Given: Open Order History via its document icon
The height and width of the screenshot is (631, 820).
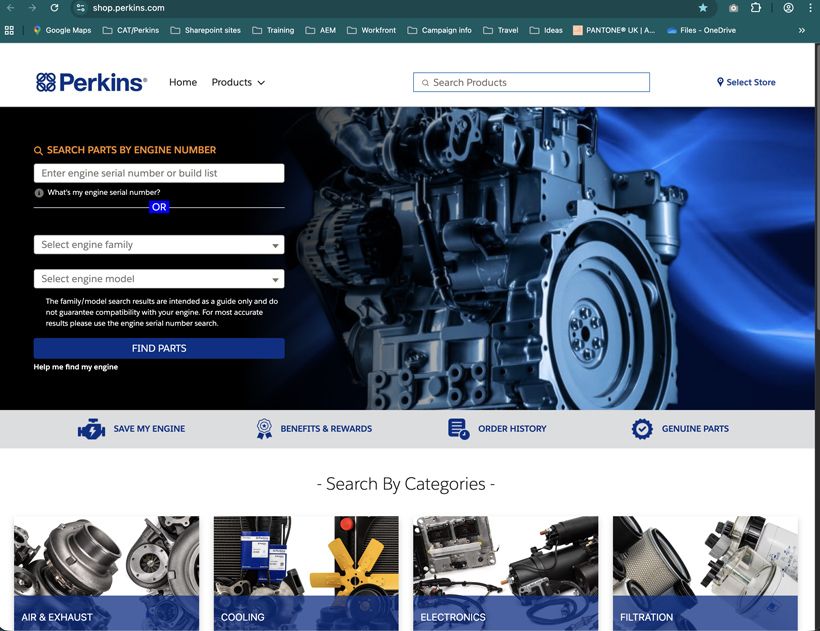Looking at the screenshot, I should point(456,428).
